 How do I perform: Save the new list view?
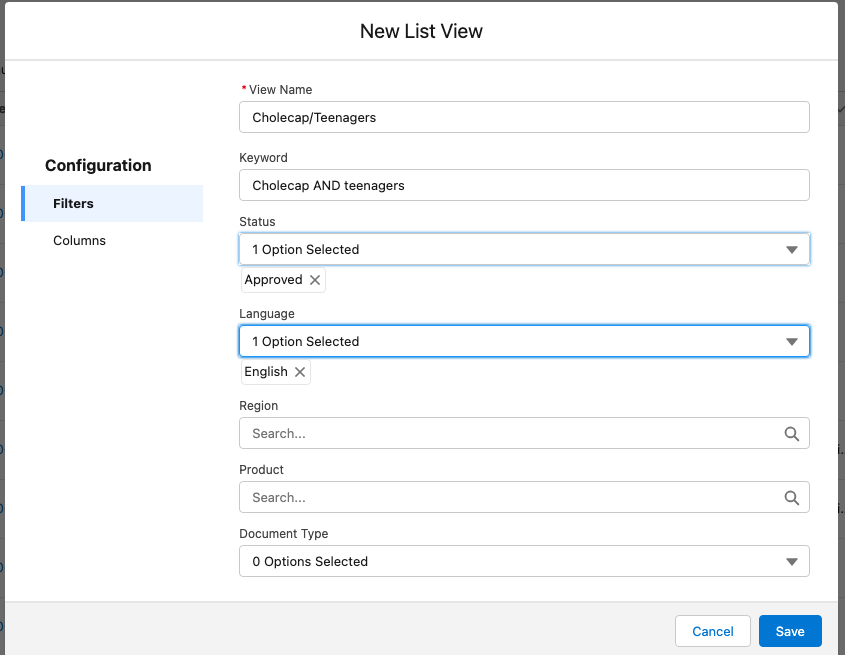pos(789,631)
